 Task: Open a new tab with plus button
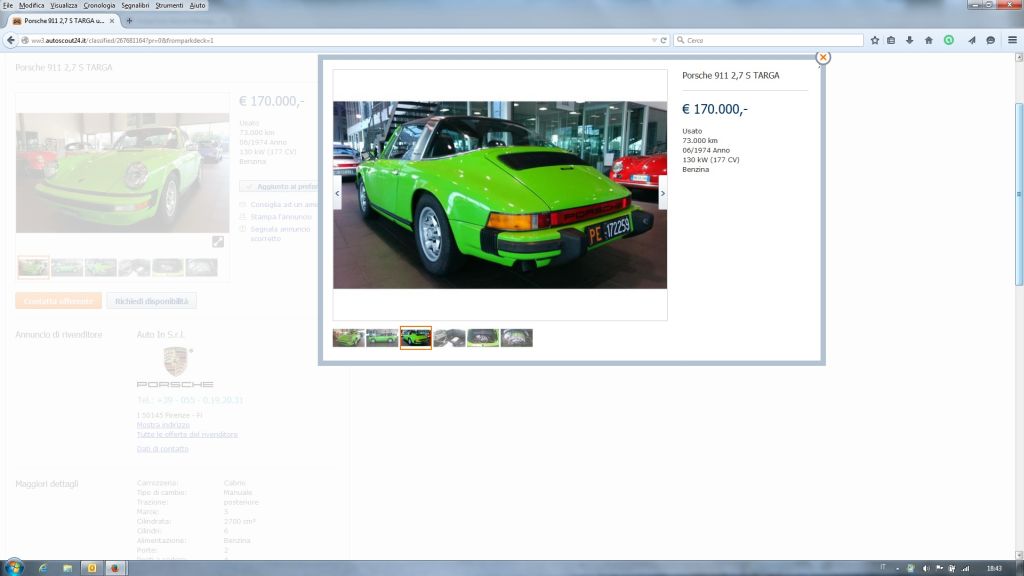(129, 21)
